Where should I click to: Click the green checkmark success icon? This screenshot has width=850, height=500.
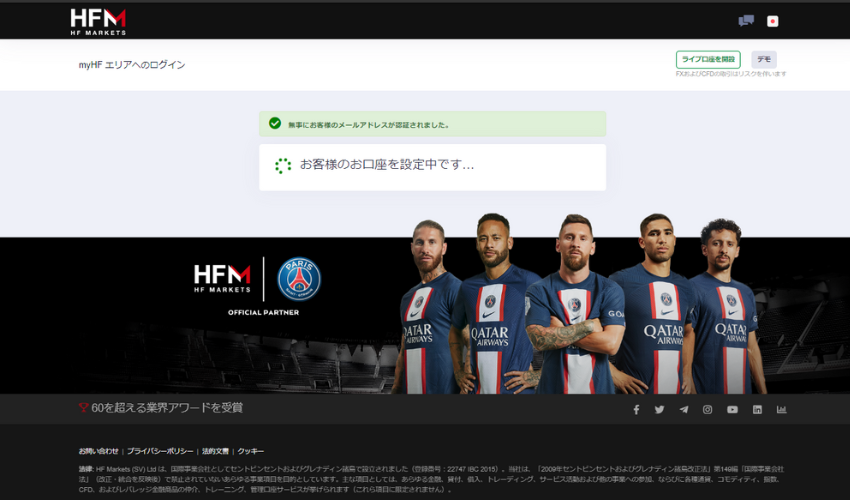click(275, 123)
